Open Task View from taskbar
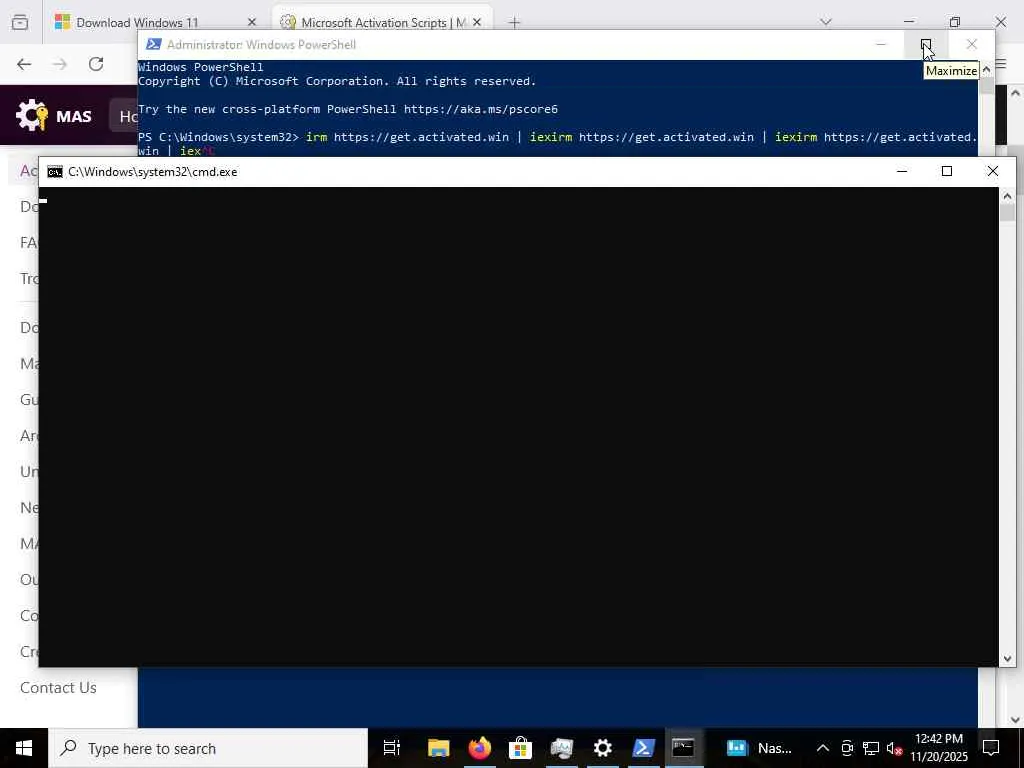Screen dimensions: 1024x768 click(x=392, y=748)
